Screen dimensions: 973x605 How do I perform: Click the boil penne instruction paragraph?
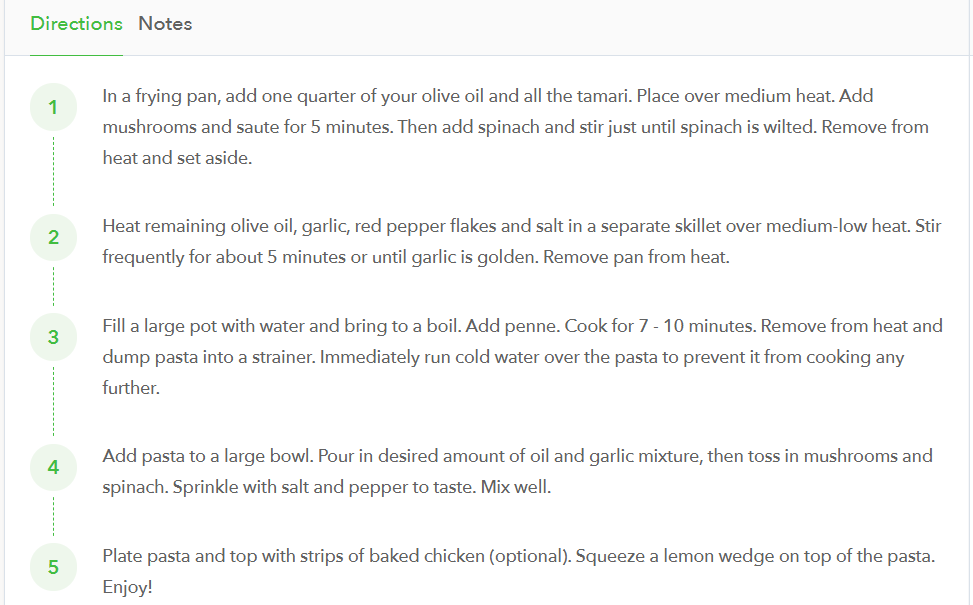521,356
